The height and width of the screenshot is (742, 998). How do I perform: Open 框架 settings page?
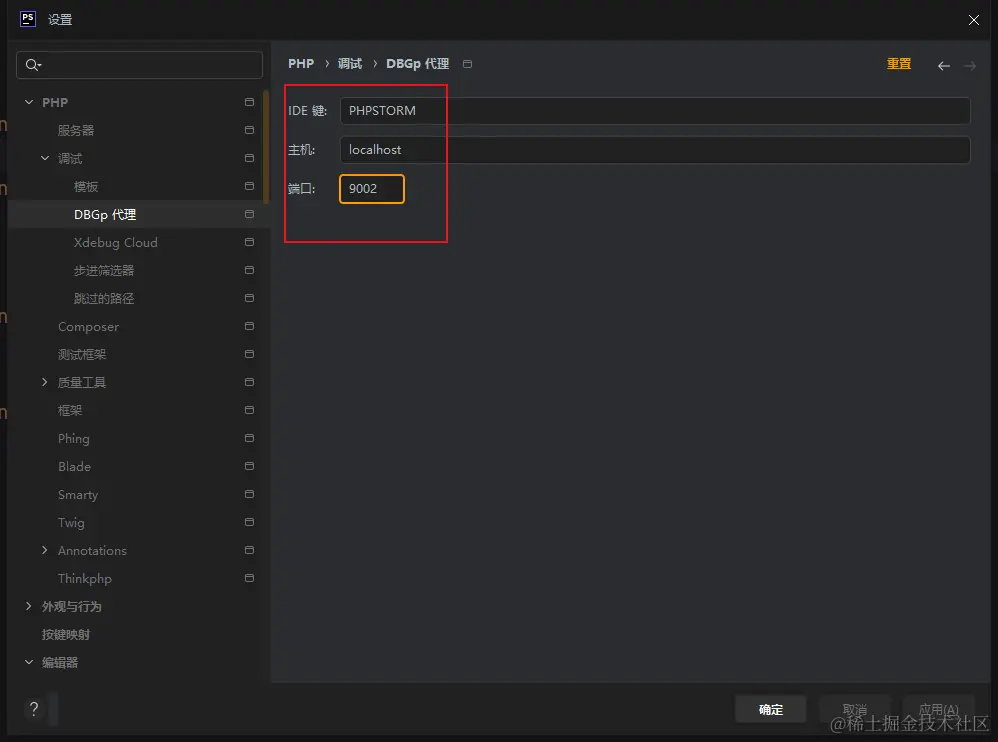(70, 410)
